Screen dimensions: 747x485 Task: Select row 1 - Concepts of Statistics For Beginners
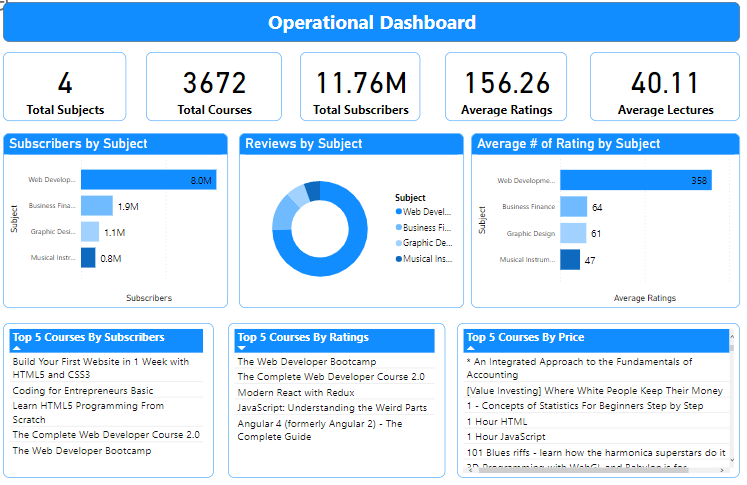[x=596, y=406]
